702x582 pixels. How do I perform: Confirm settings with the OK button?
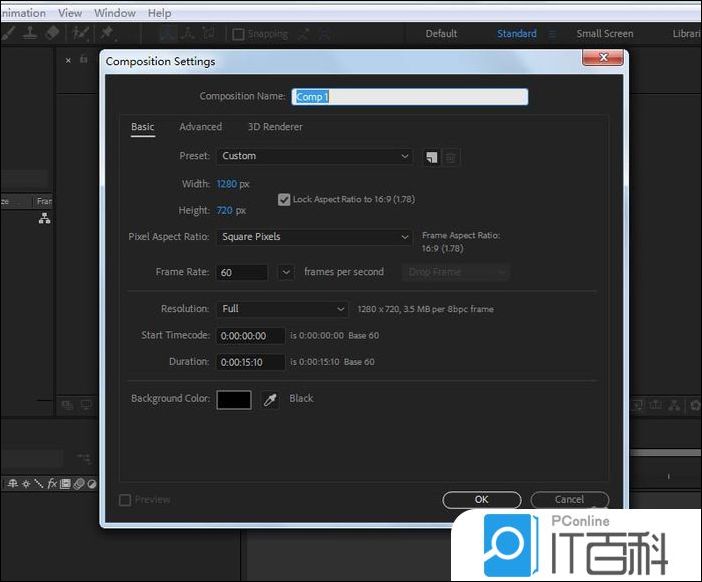tap(481, 499)
